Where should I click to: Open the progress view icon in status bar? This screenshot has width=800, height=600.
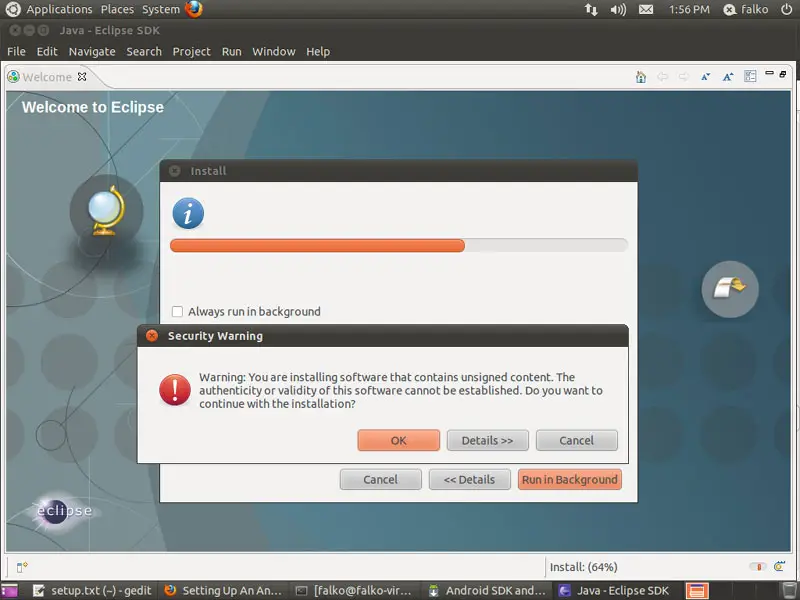(779, 566)
